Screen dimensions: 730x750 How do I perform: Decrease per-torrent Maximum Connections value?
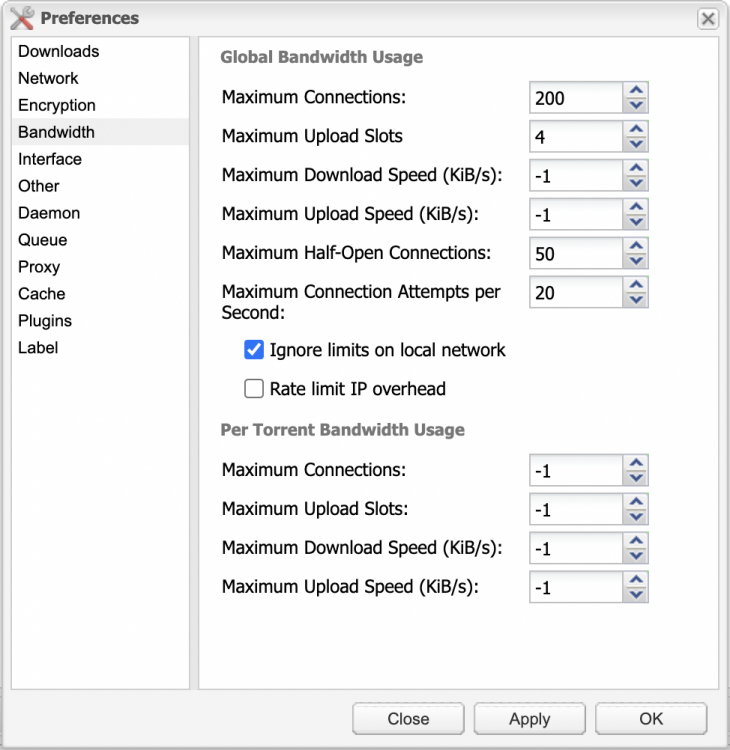point(636,478)
